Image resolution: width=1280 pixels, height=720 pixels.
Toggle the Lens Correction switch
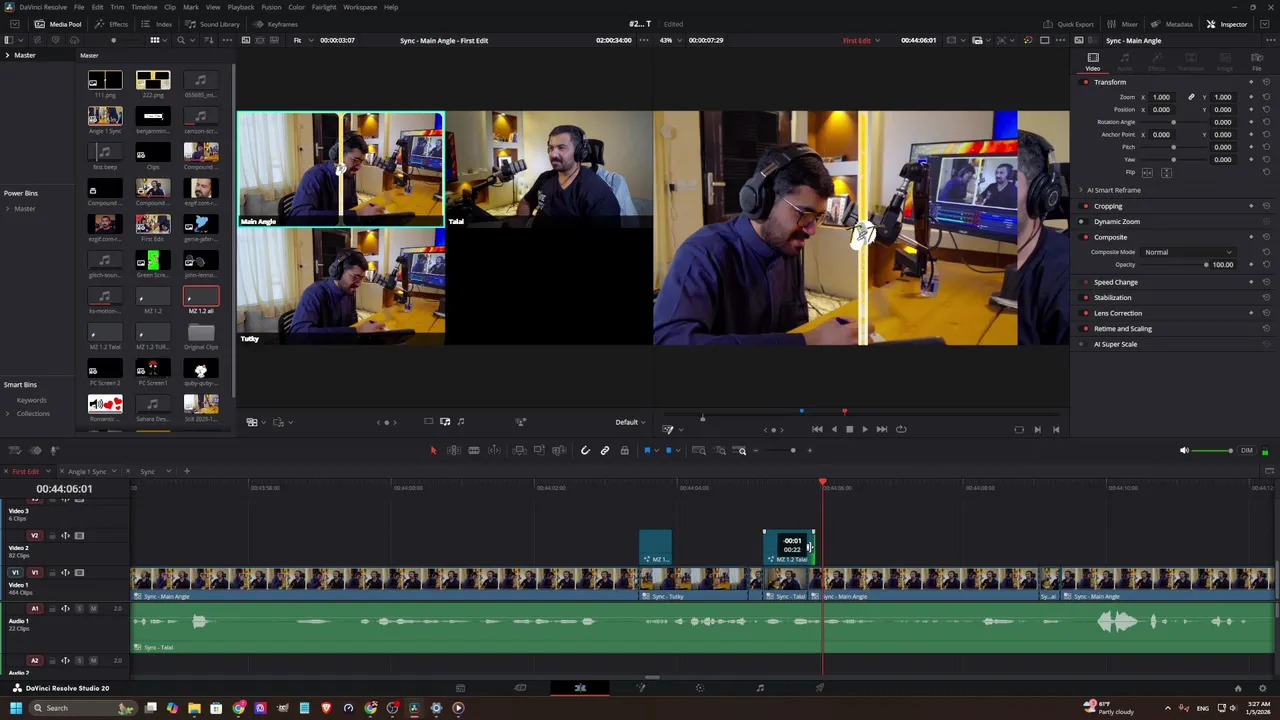[x=1086, y=313]
